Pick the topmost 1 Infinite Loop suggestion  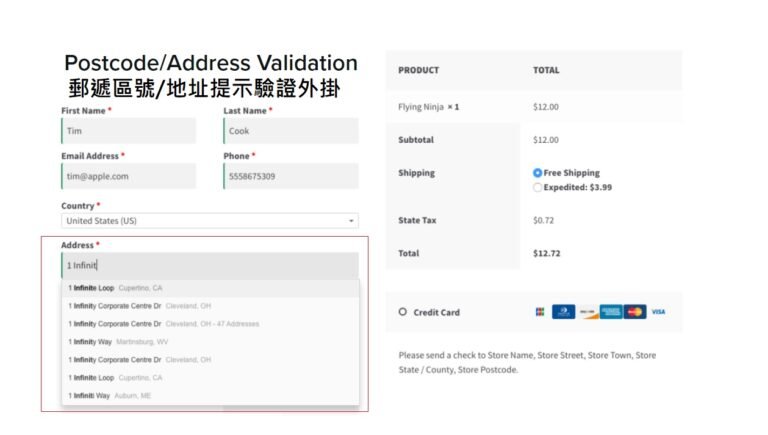115,288
